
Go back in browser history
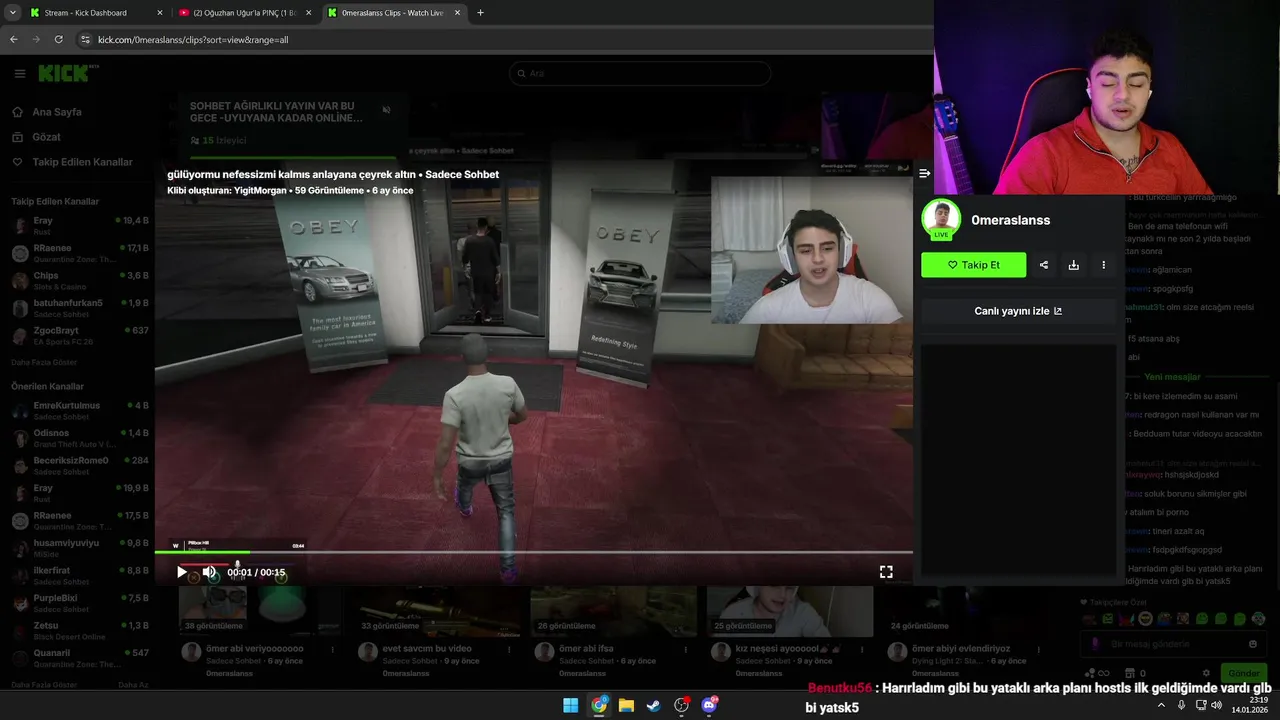tap(14, 39)
